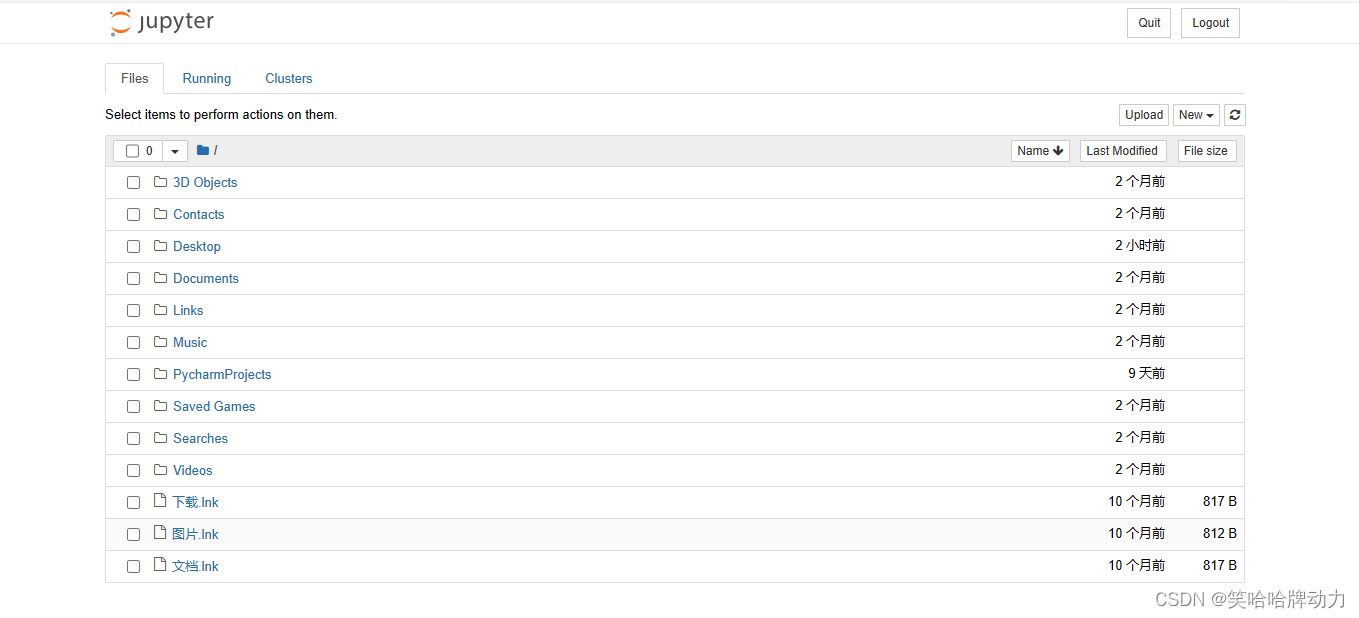Click the file icon beside 下载.lnk
1359x618 pixels.
(x=160, y=501)
